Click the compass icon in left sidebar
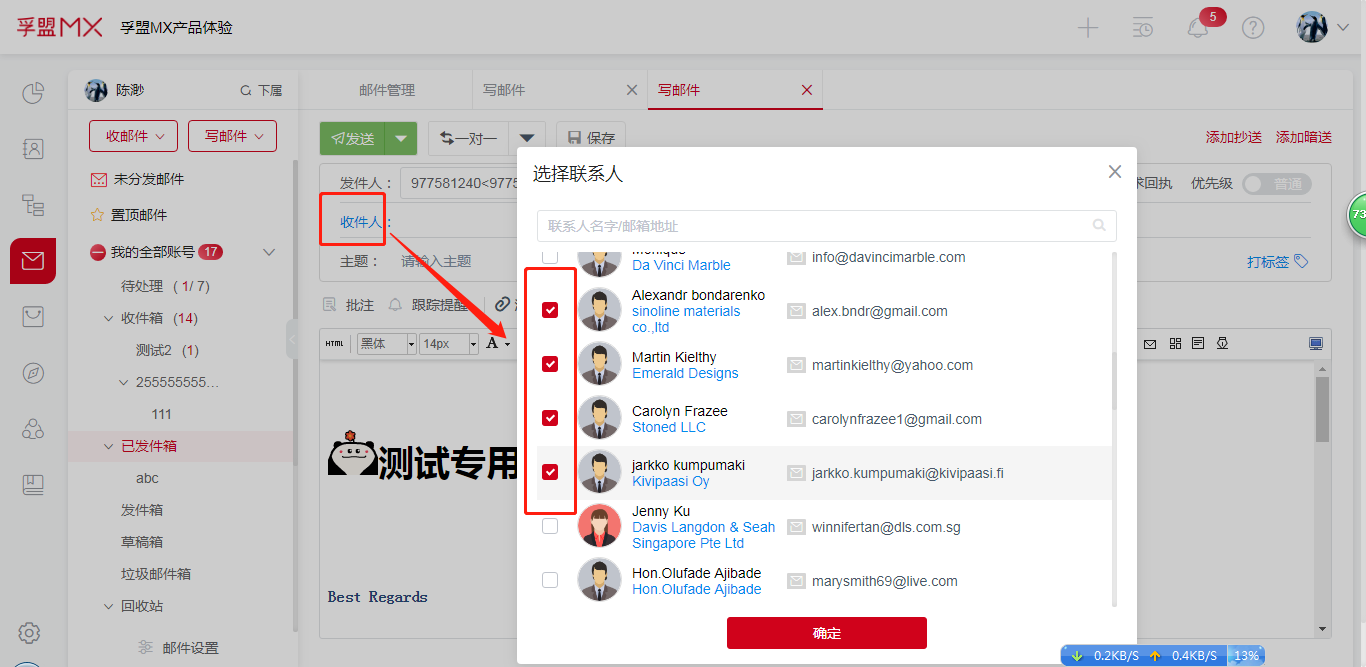The image size is (1366, 667). click(33, 373)
